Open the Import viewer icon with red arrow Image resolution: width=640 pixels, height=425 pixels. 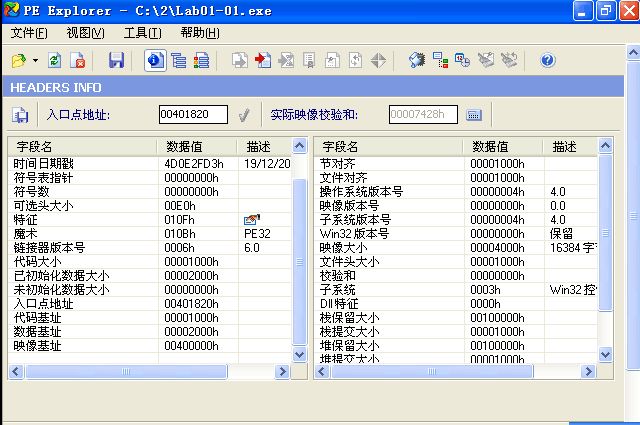click(x=262, y=61)
